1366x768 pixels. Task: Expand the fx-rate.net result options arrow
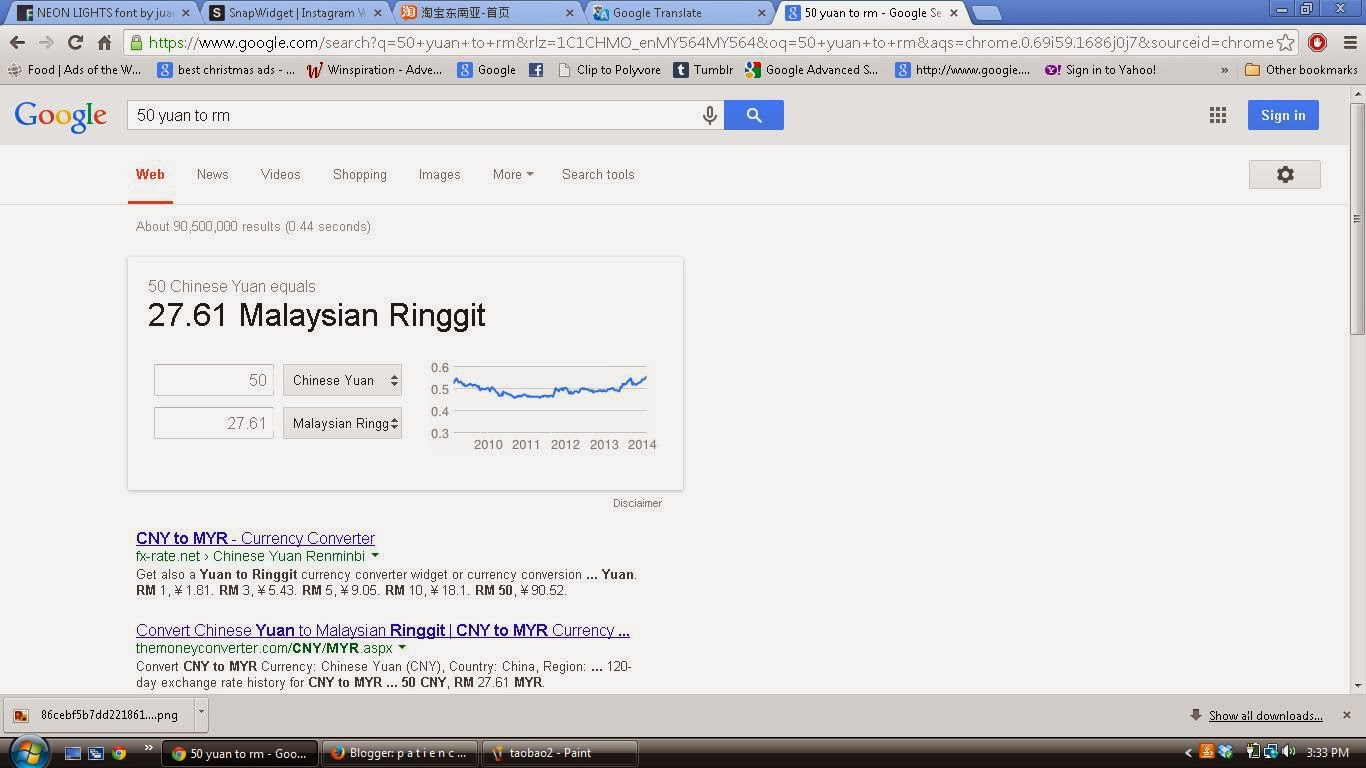[376, 555]
